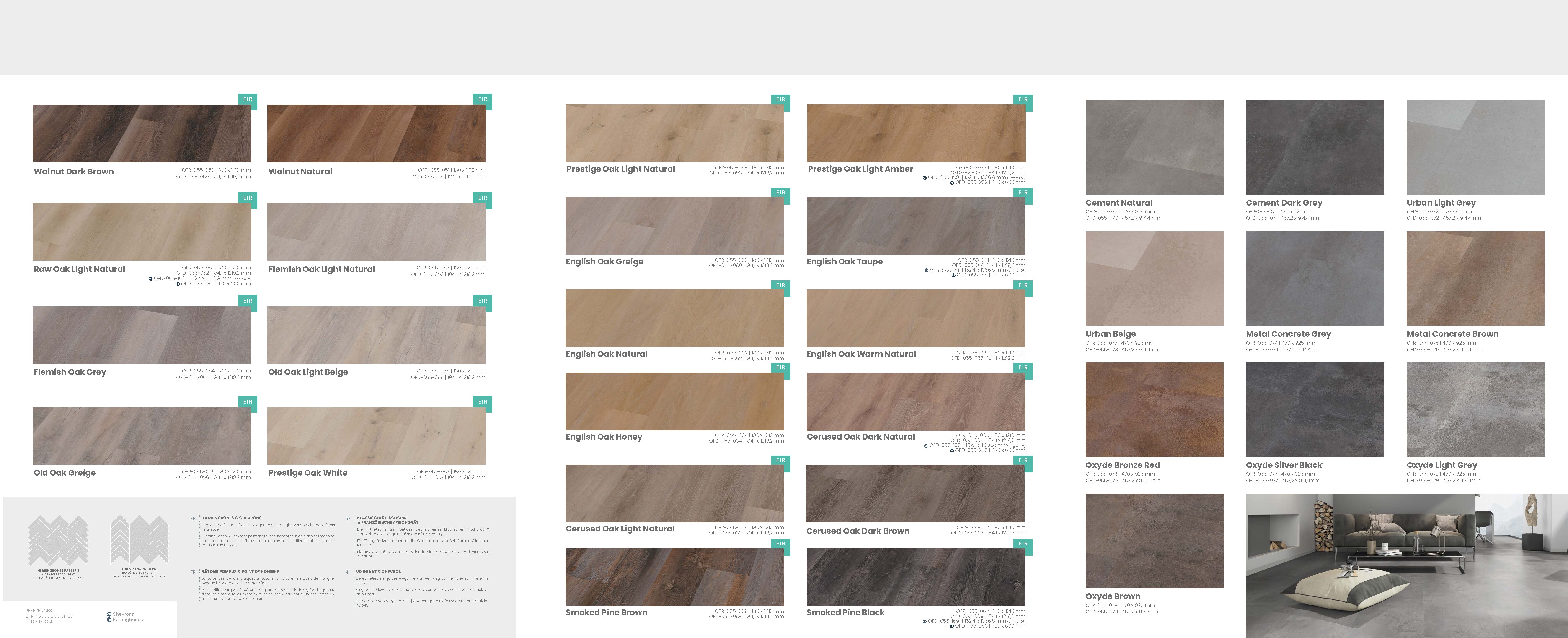Open the living room interior photo

(1407, 565)
